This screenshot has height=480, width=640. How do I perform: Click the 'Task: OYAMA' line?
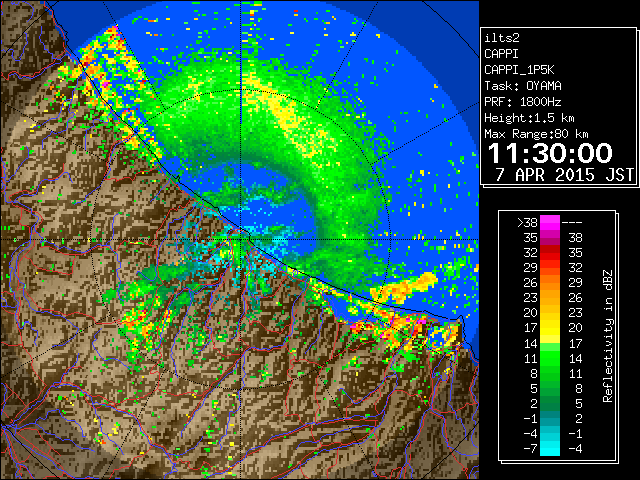(522, 86)
